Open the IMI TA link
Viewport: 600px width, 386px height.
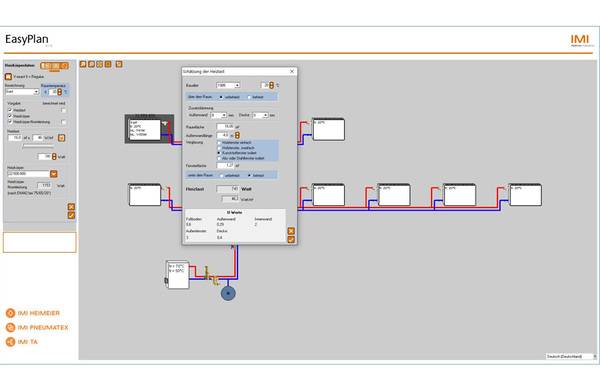[x=22, y=342]
